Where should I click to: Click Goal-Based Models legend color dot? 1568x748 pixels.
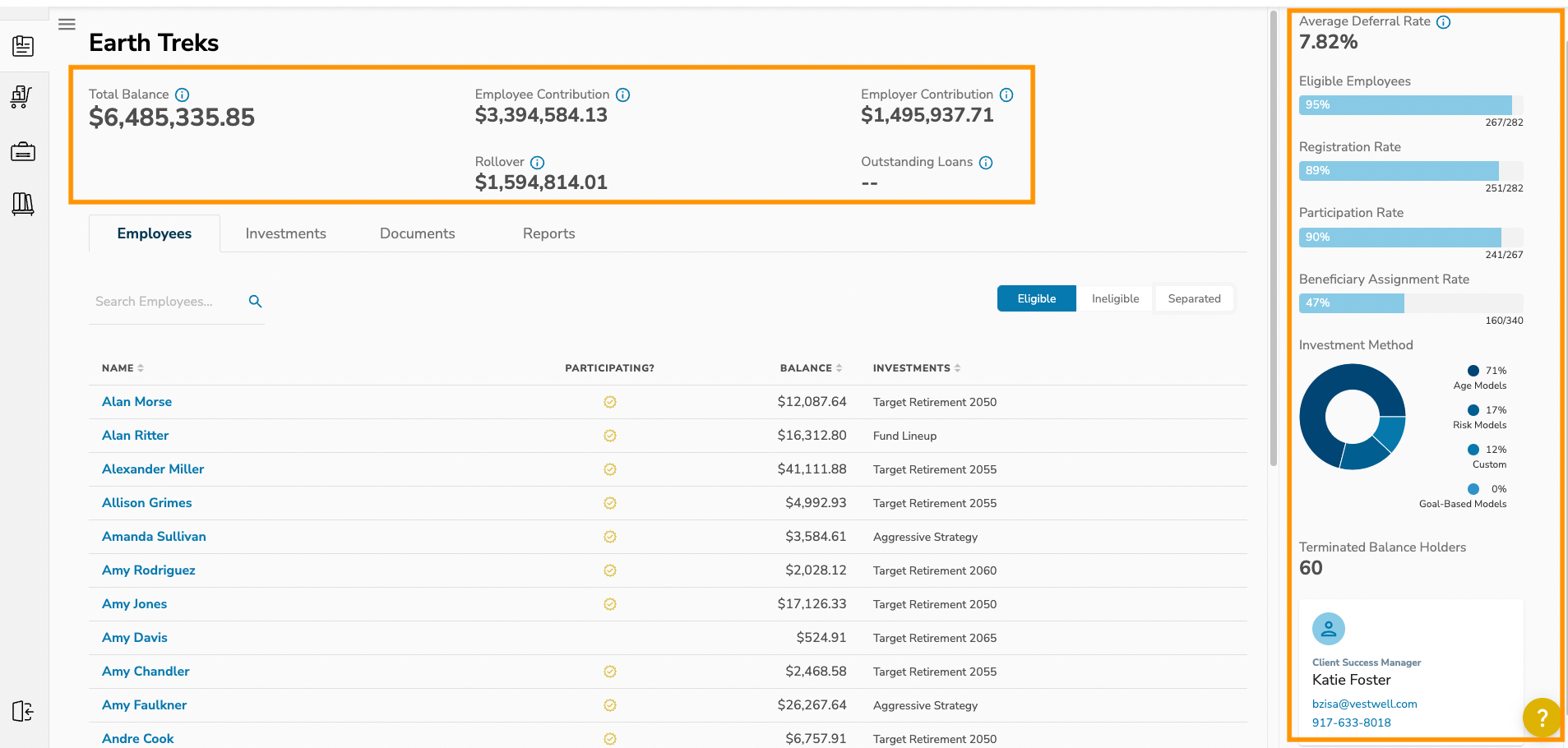pos(1473,489)
